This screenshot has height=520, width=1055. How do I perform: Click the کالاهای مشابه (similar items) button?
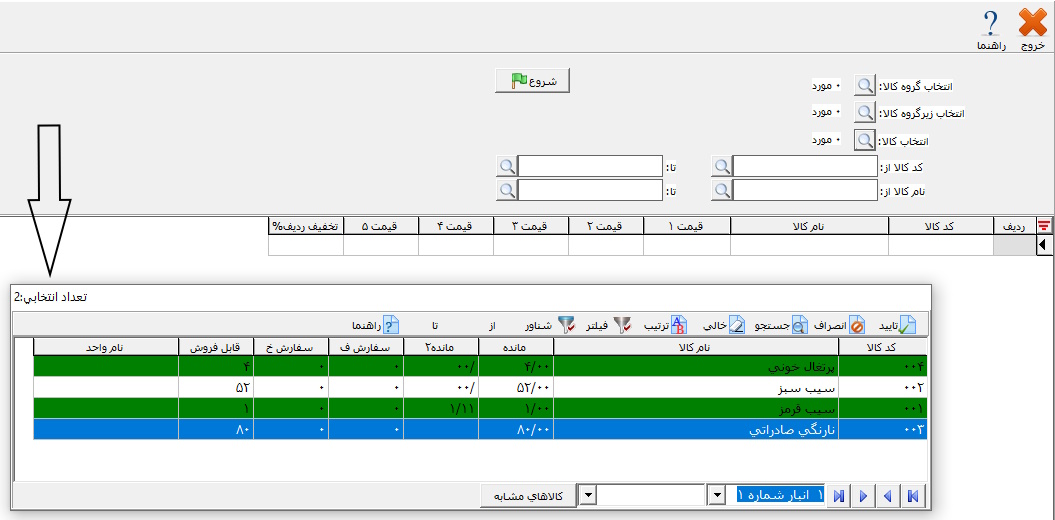point(531,496)
